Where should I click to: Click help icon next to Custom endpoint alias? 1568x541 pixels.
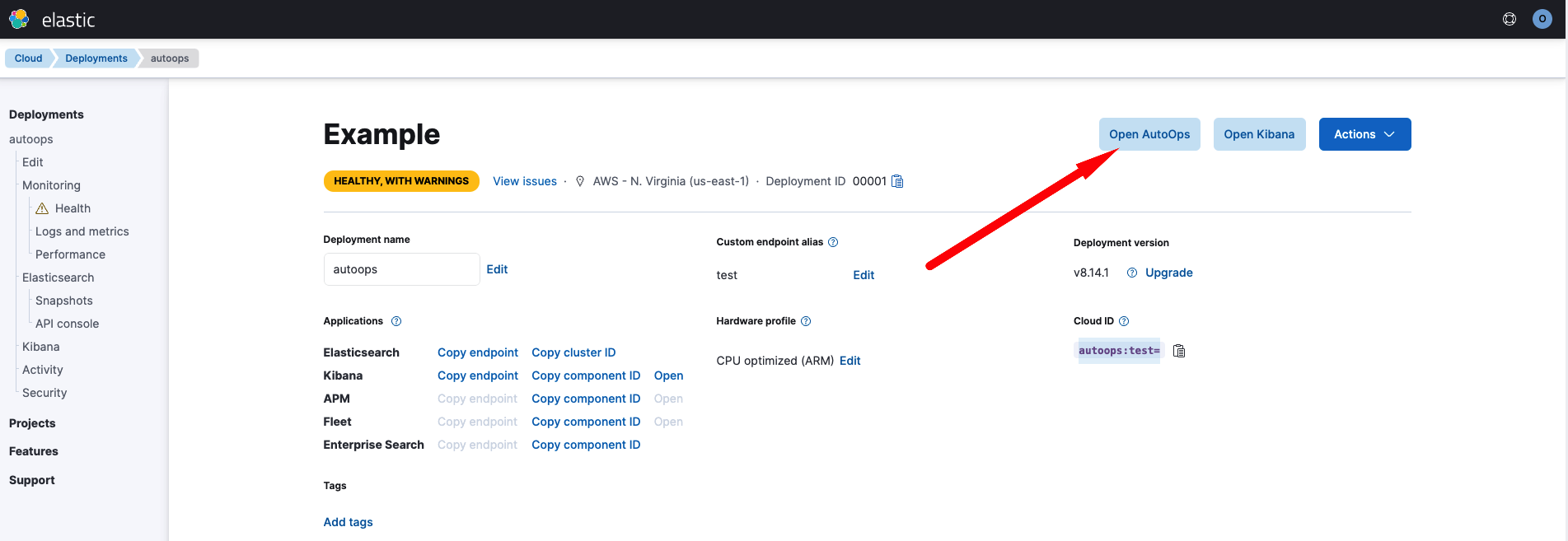coord(833,242)
